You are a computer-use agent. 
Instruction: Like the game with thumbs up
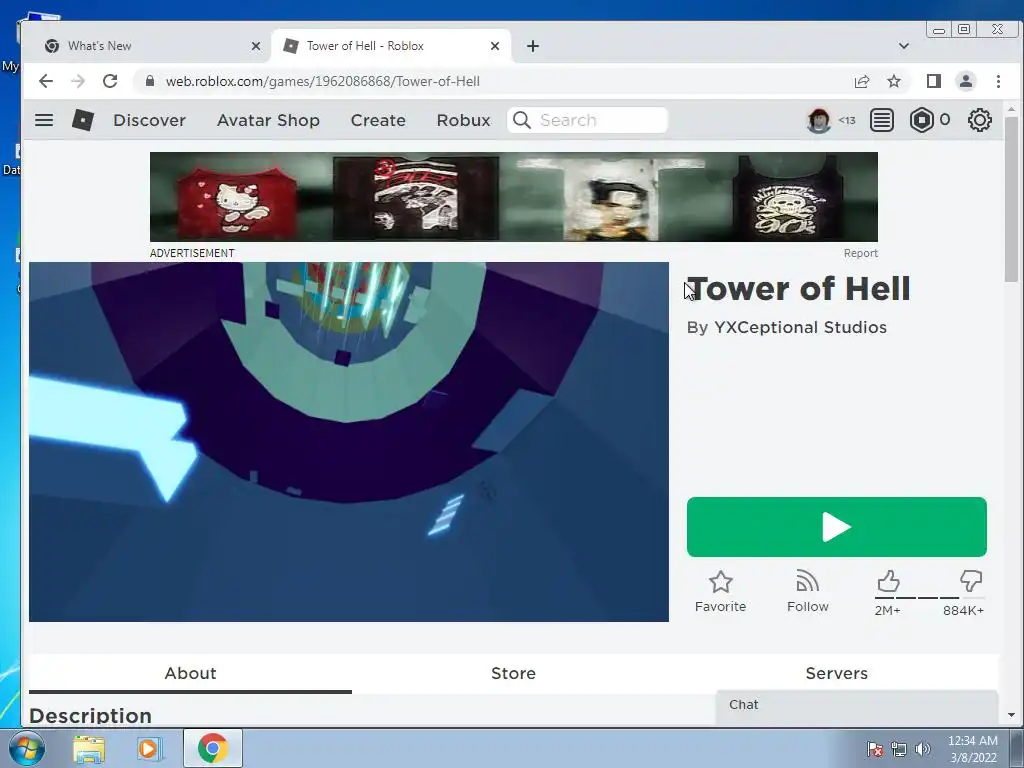coord(888,581)
